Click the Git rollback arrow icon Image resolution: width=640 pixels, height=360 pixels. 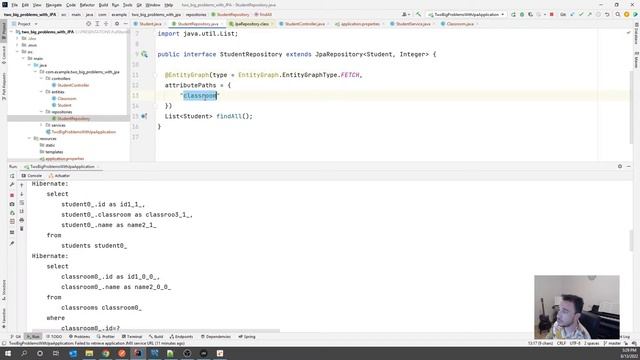click(607, 14)
